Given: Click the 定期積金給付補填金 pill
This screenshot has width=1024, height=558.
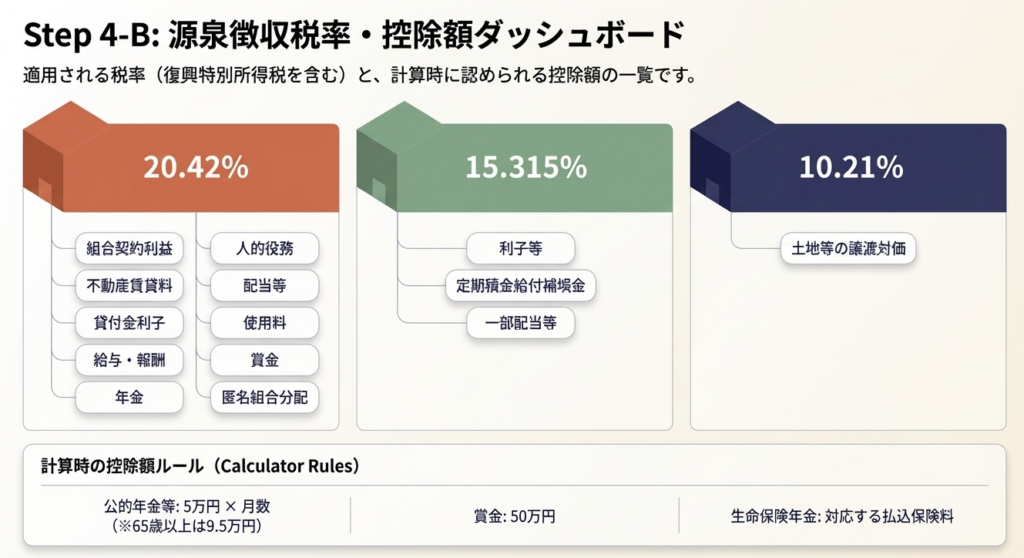Looking at the screenshot, I should [x=520, y=286].
